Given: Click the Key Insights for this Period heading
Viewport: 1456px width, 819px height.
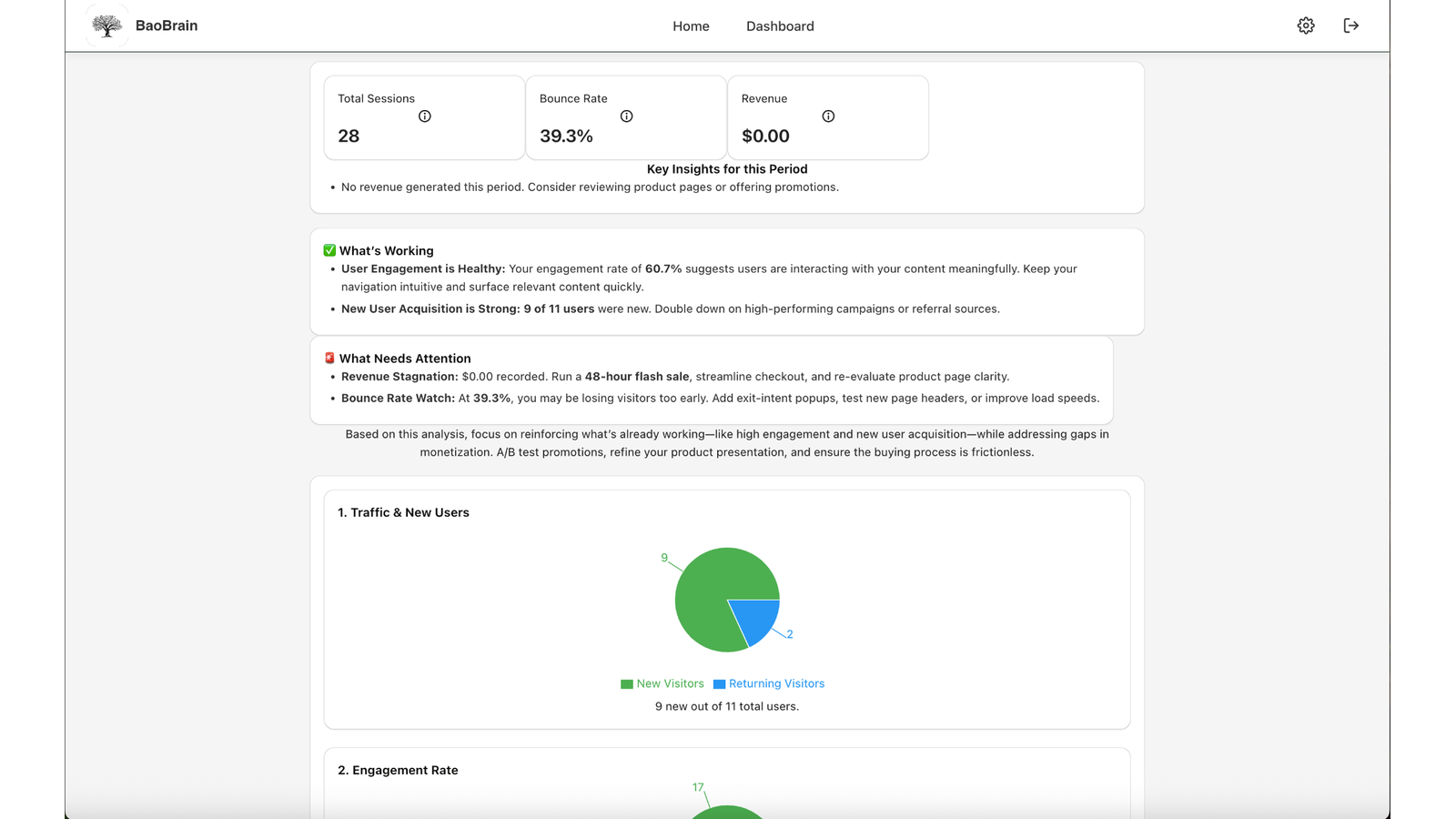Looking at the screenshot, I should click(x=726, y=168).
